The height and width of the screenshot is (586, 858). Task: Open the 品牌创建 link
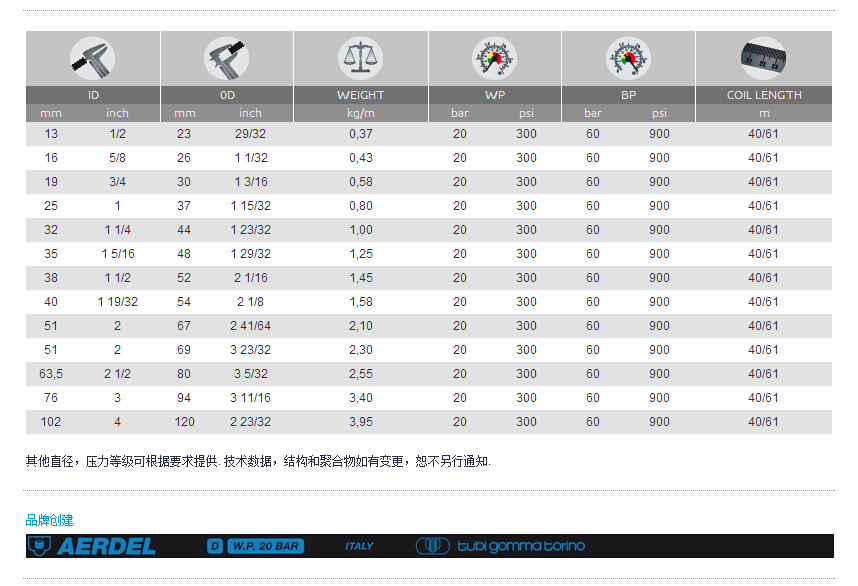coord(49,520)
